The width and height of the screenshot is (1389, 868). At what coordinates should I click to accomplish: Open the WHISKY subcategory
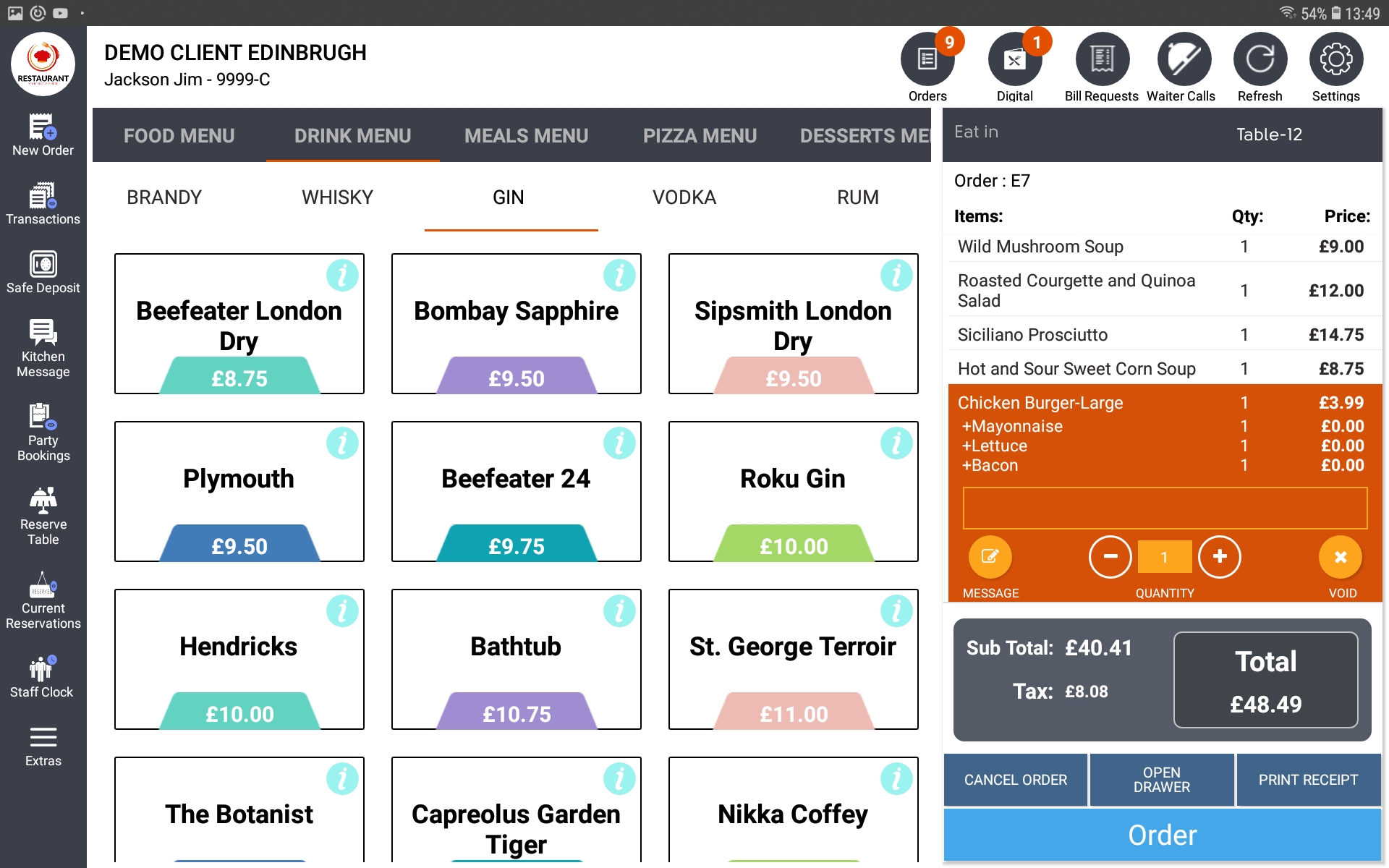(337, 197)
